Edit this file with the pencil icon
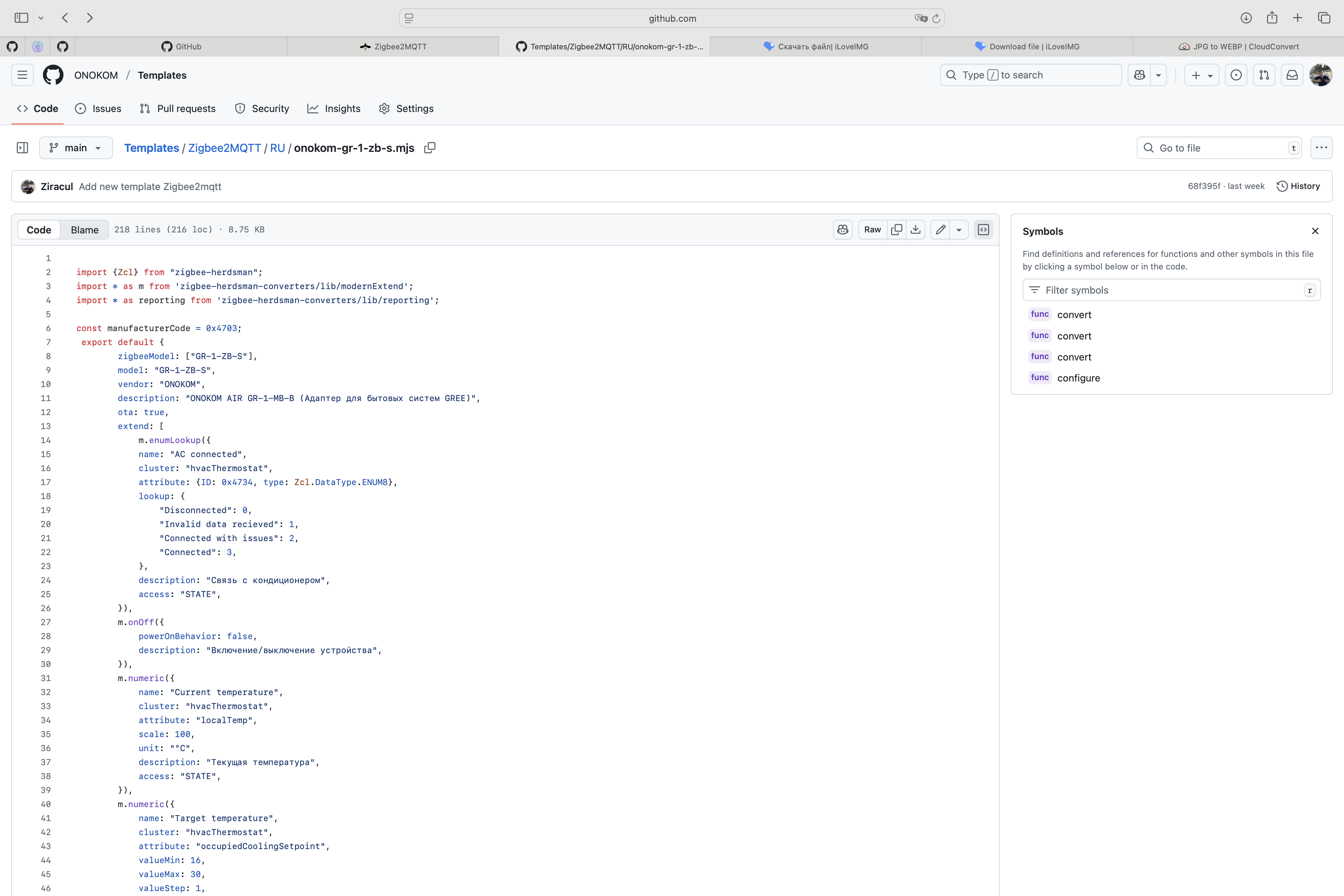This screenshot has height=896, width=1344. 940,230
